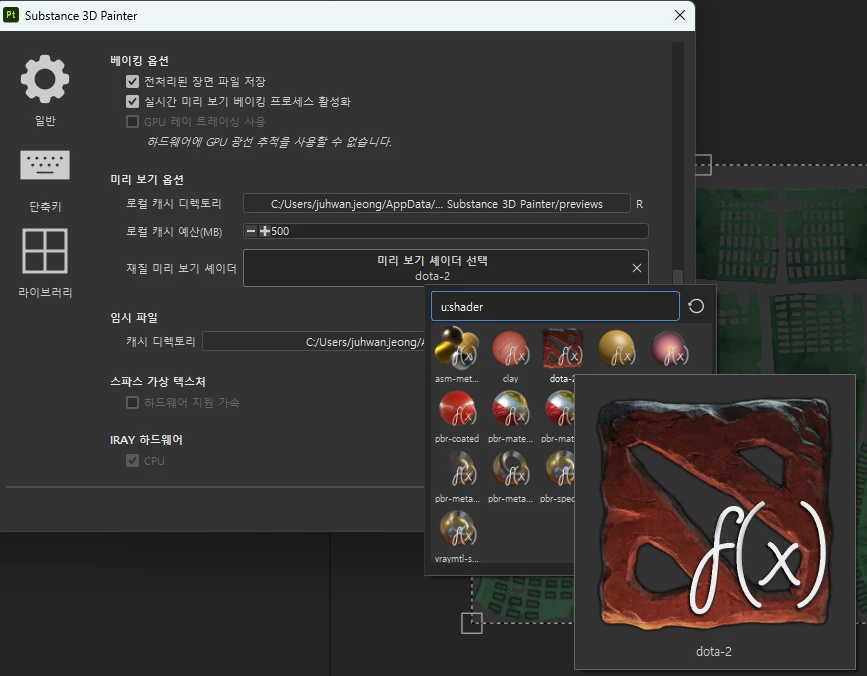Screen dimensions: 867x676
Task: Choose the asm-met... shader thumbnail
Action: [457, 348]
